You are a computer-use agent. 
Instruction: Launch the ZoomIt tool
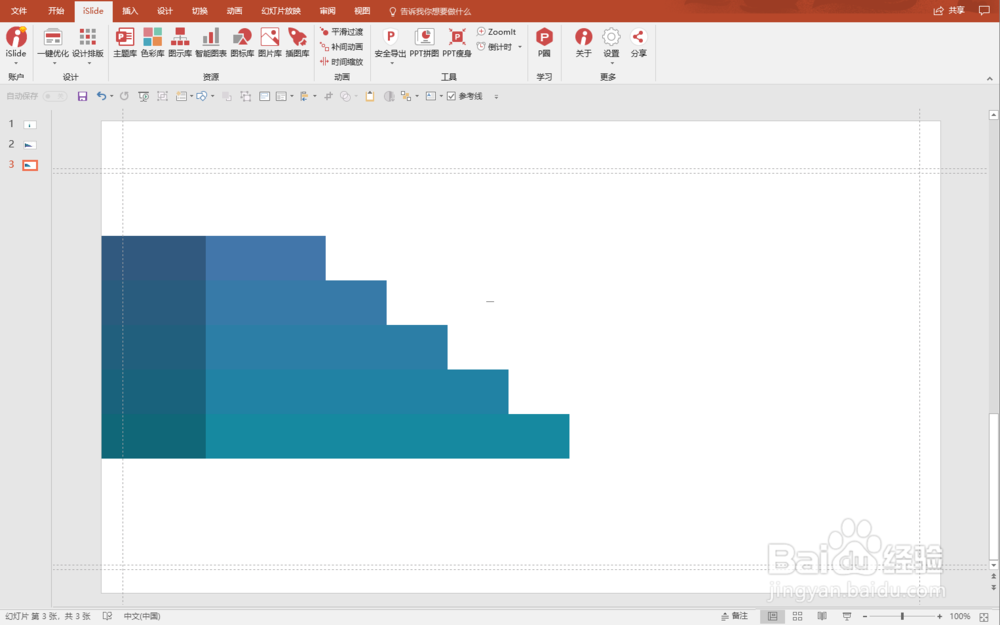496,32
